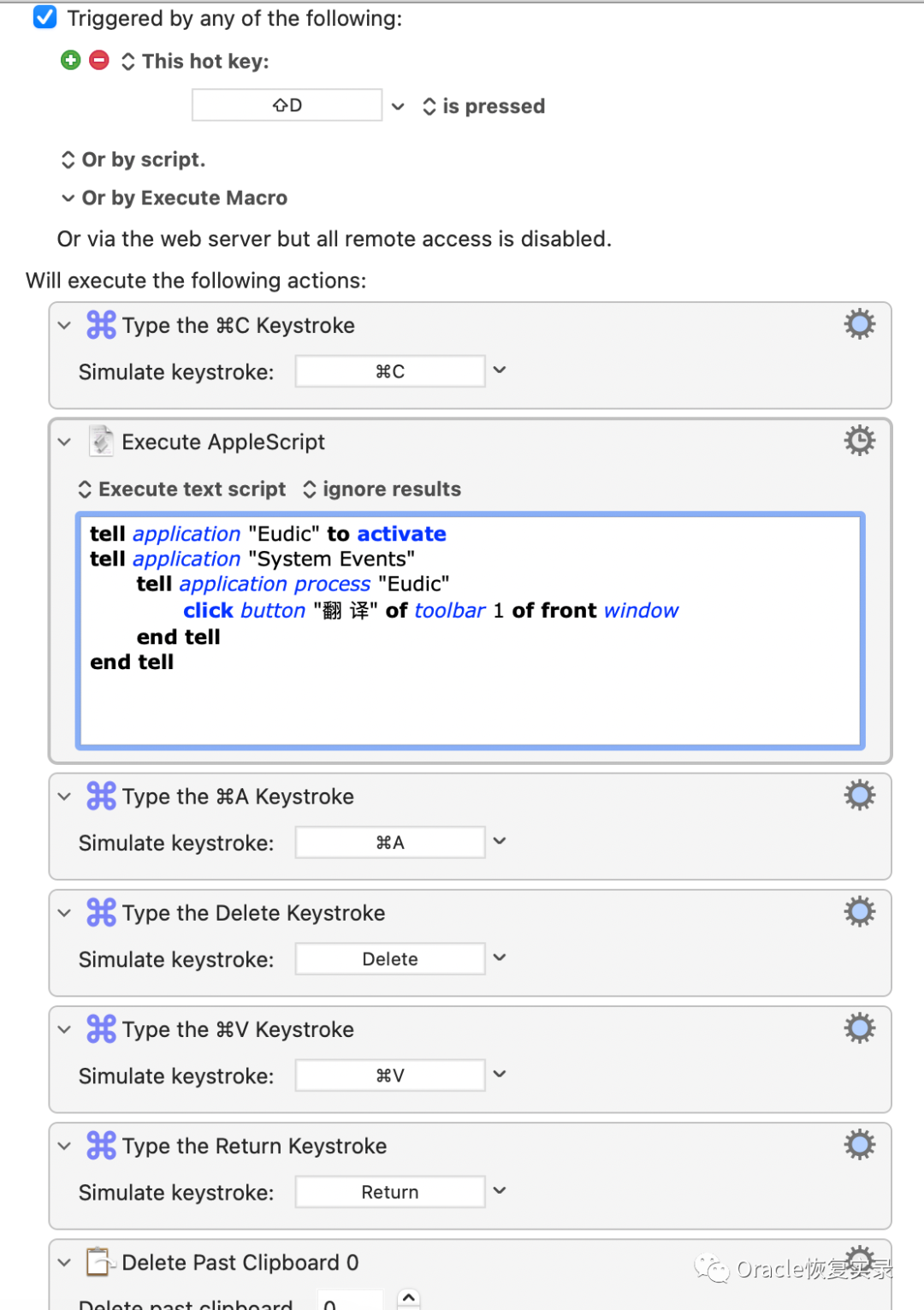
Task: Open gear menu for Type ⌘V Keystroke action
Action: [x=860, y=1028]
